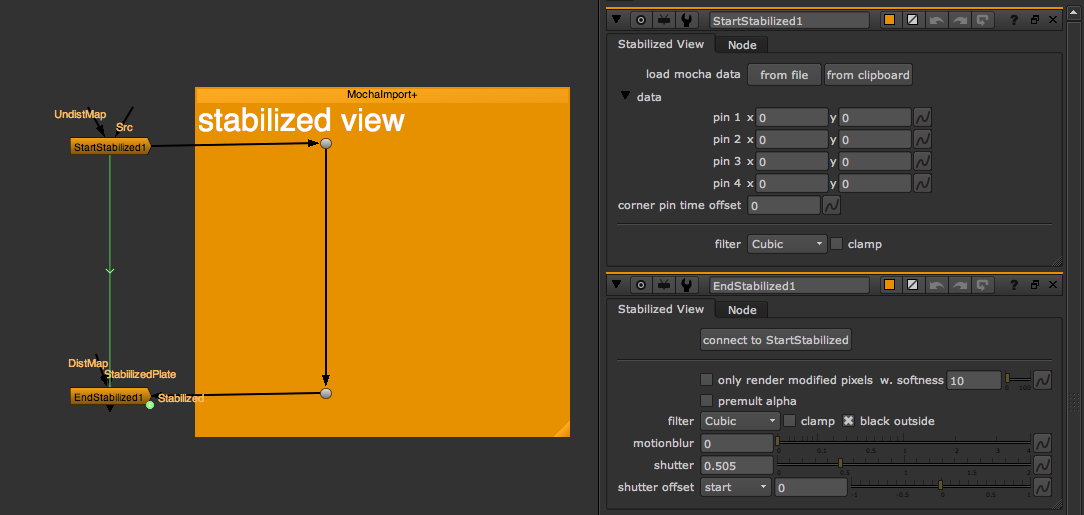Click the corner pin time offset field

pos(784,206)
